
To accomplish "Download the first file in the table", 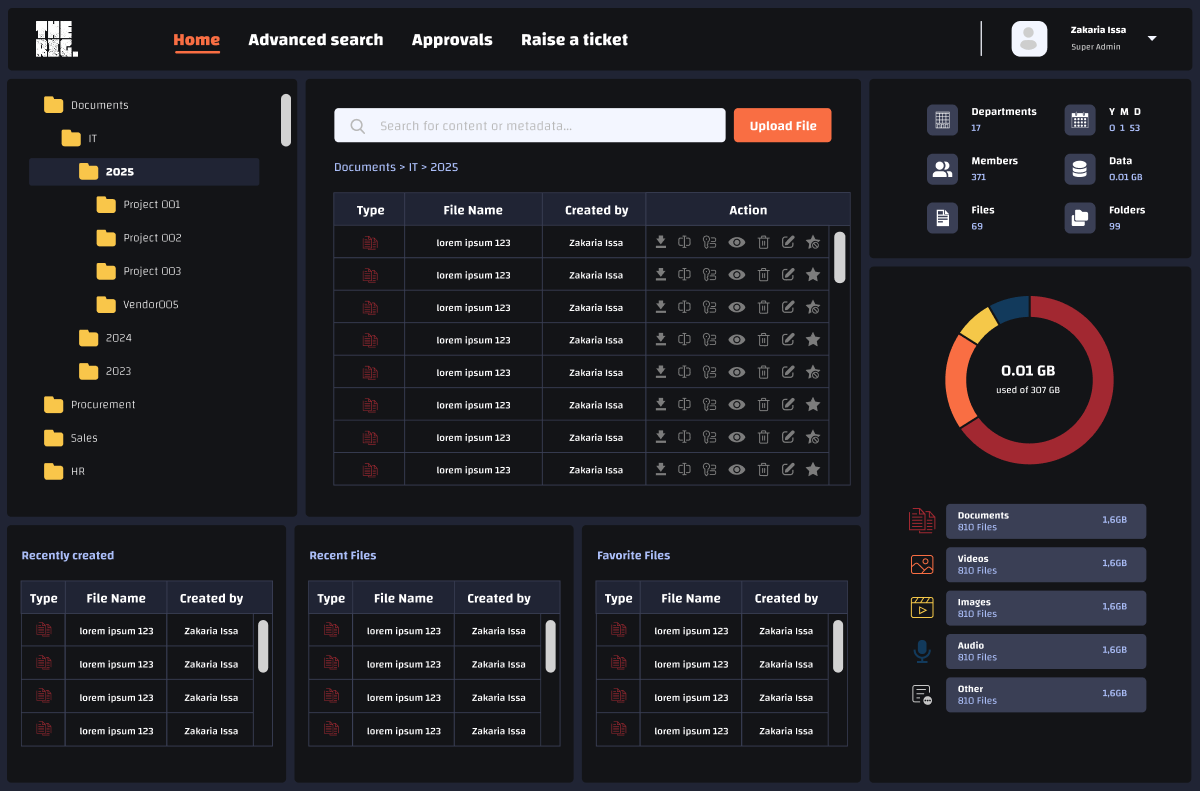I will click(x=661, y=242).
